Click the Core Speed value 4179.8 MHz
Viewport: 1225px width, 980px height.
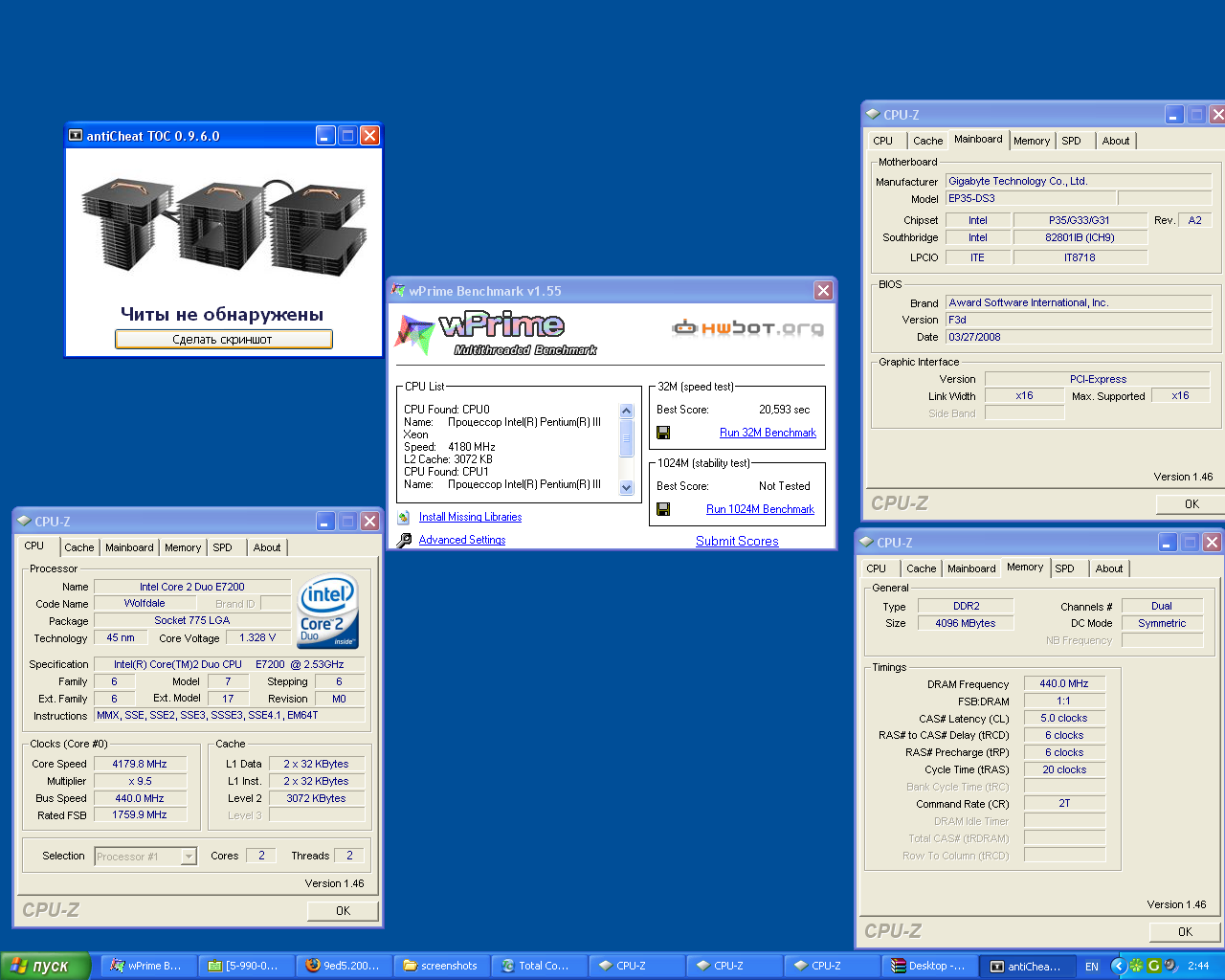pyautogui.click(x=140, y=764)
